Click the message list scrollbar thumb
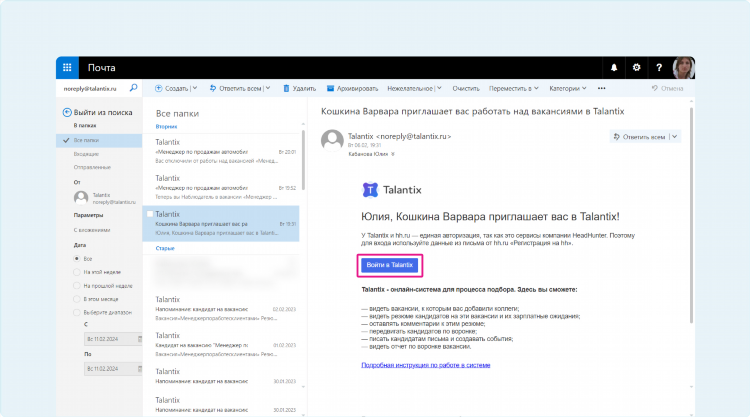The image size is (750, 417). coord(303,160)
